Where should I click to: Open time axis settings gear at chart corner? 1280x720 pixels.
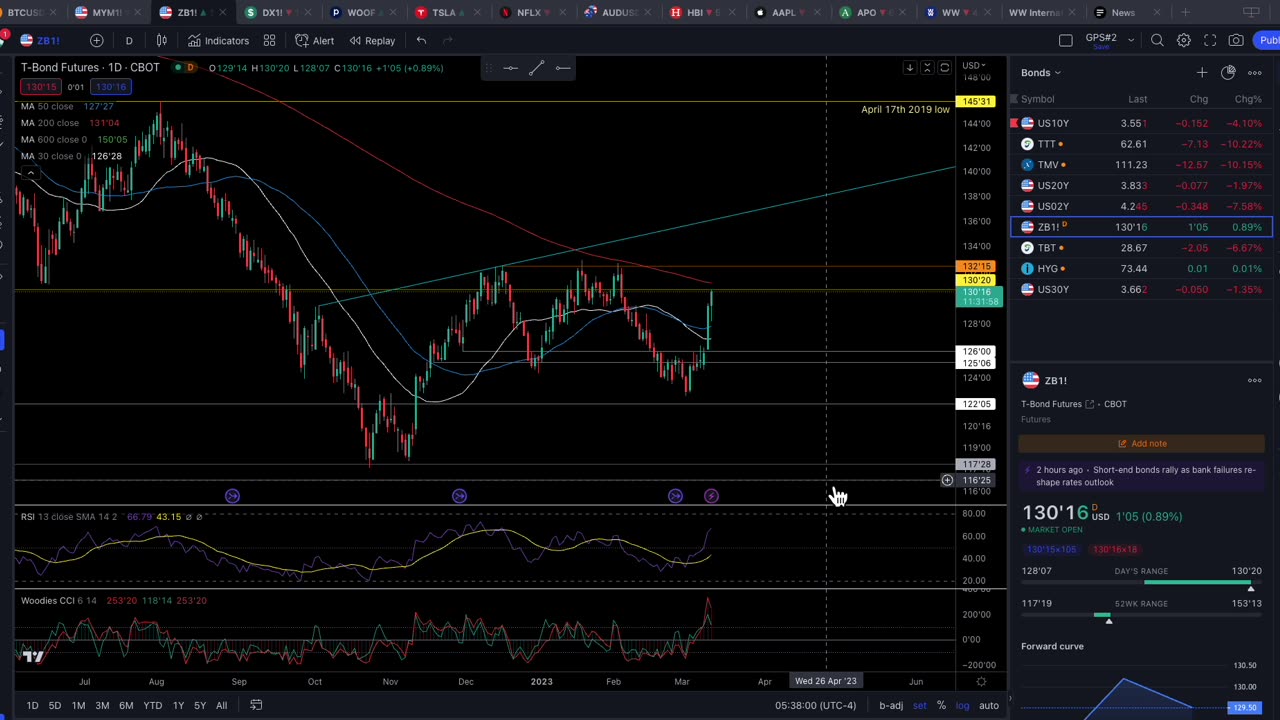pos(981,681)
